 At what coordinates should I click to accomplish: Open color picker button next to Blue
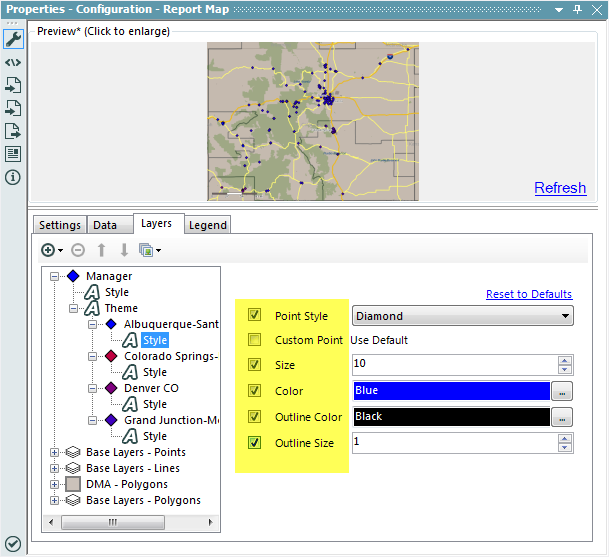click(x=562, y=391)
